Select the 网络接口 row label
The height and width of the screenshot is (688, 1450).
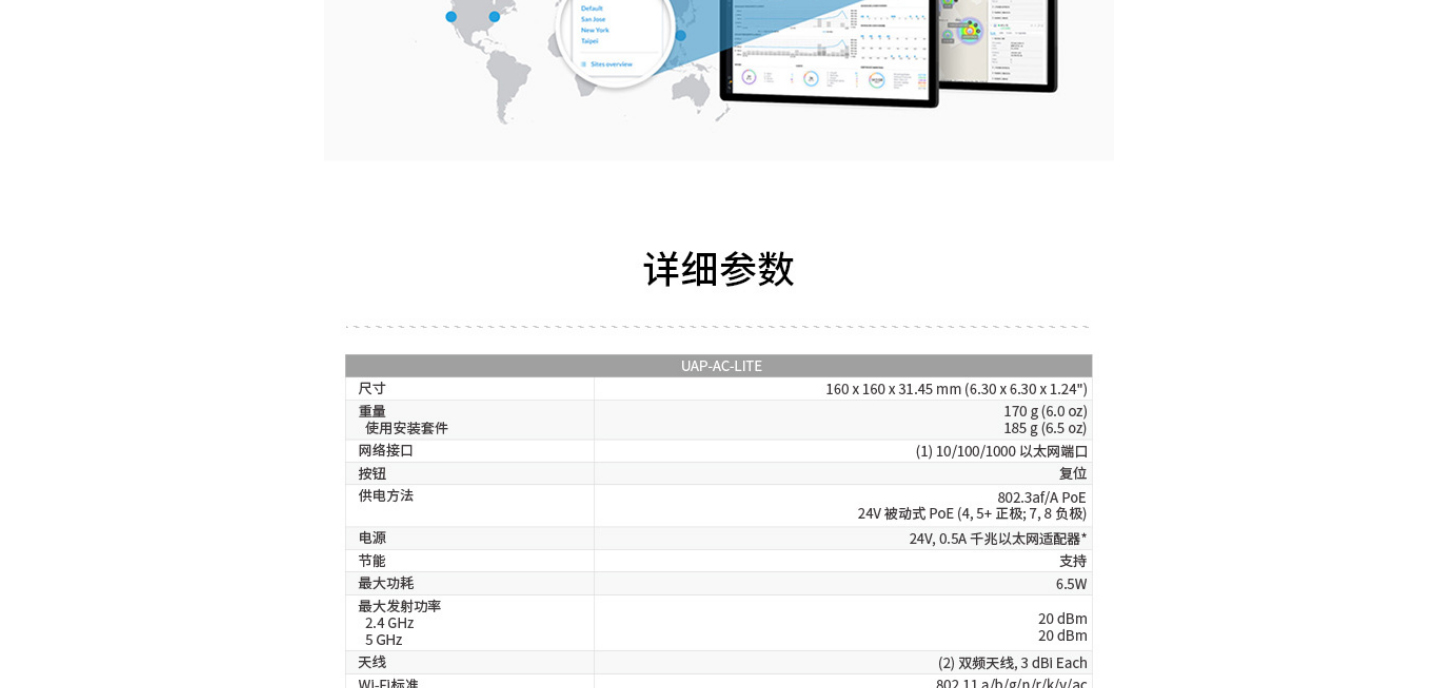click(x=385, y=450)
